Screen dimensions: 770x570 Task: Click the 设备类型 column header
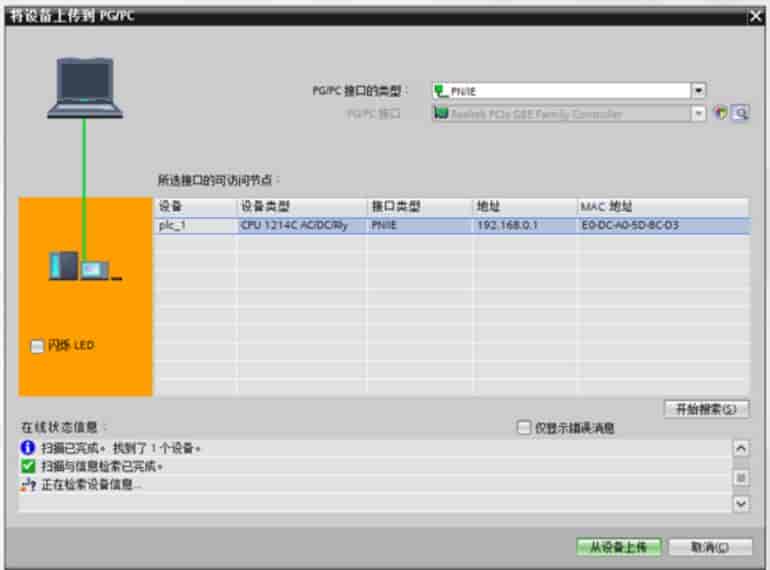[x=302, y=207]
